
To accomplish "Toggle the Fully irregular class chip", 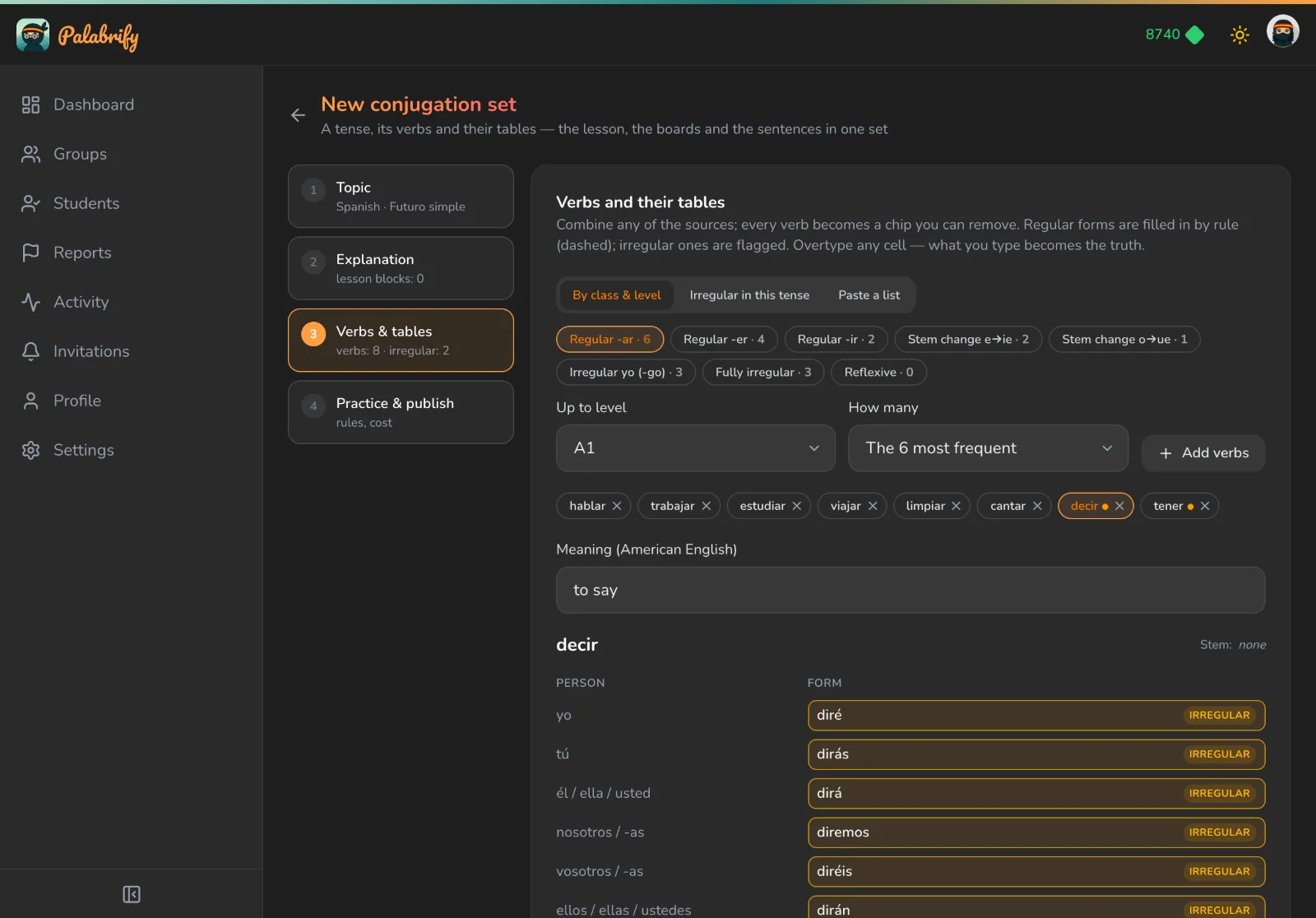I will pos(763,372).
